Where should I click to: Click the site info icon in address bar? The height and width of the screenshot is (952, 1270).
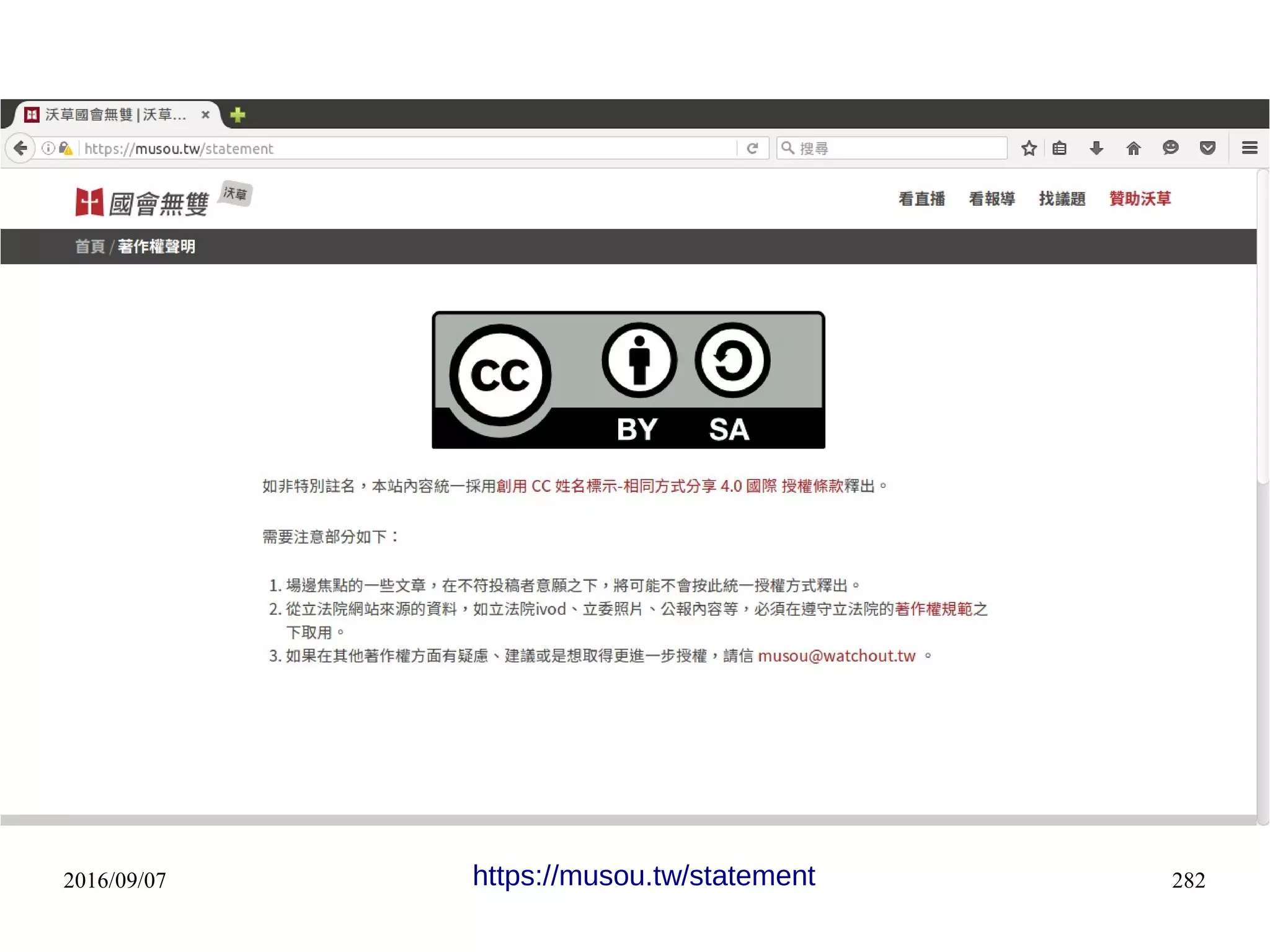48,148
